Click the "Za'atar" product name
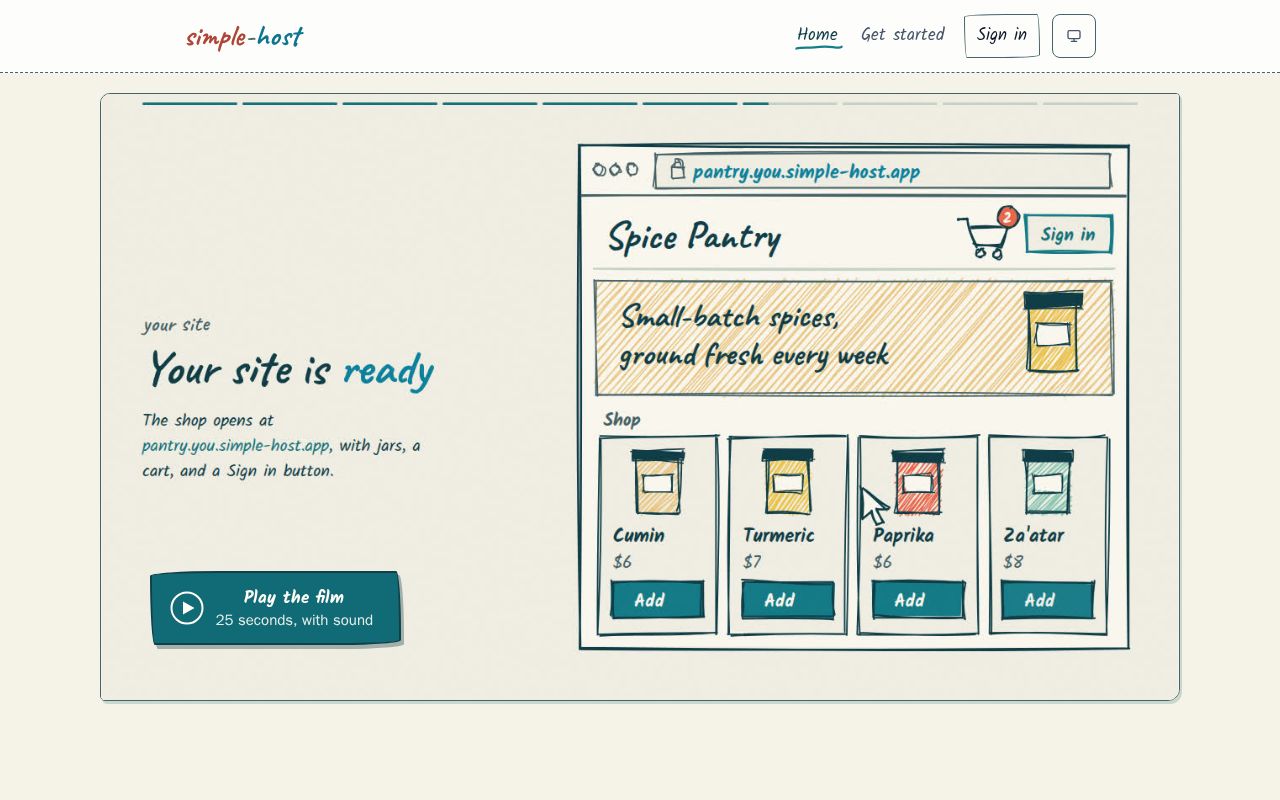 (x=1034, y=535)
